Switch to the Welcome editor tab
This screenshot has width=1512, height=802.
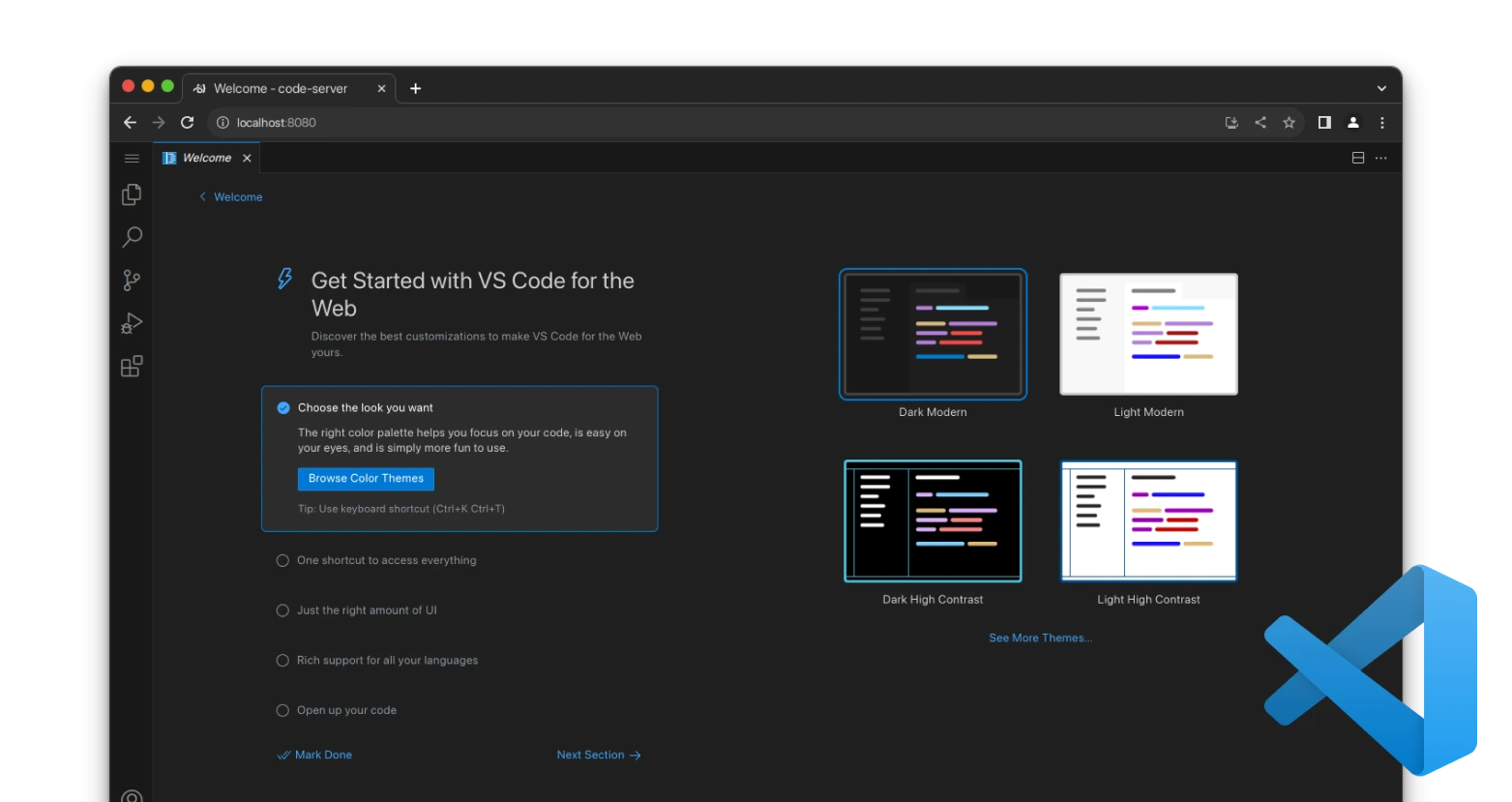pyautogui.click(x=206, y=158)
